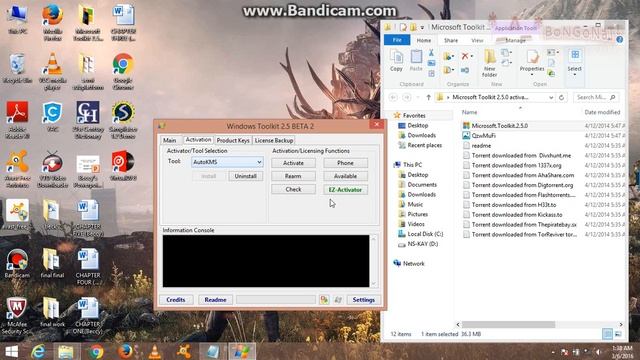Click Information Console scrollbar down arrow
The width and height of the screenshot is (640, 360).
coord(373,283)
